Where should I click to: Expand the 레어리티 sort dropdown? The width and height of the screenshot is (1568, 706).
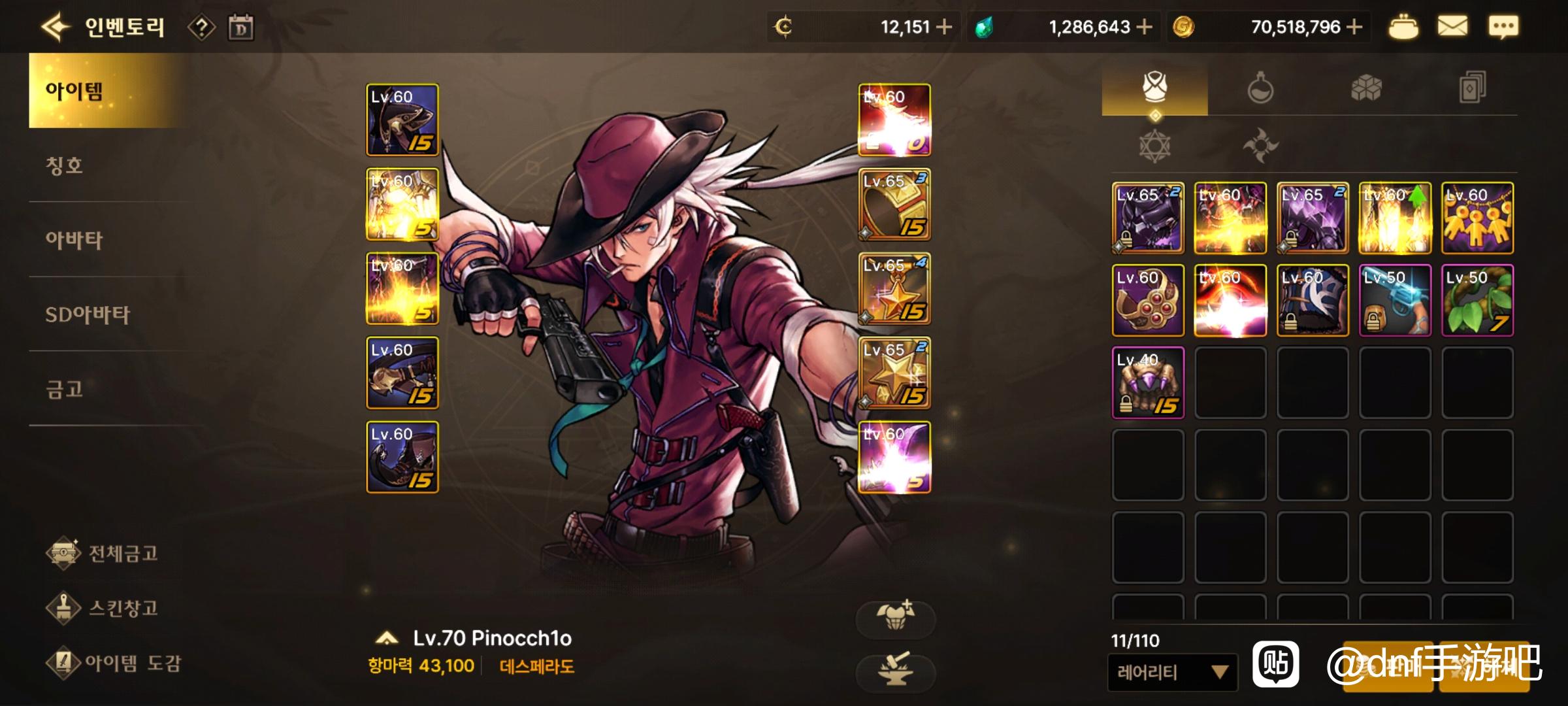(x=1173, y=672)
